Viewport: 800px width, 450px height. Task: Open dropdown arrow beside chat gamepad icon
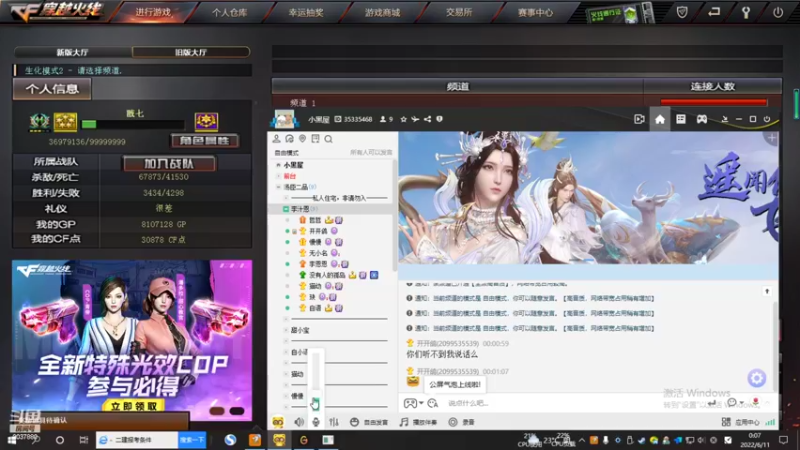pyautogui.click(x=421, y=403)
